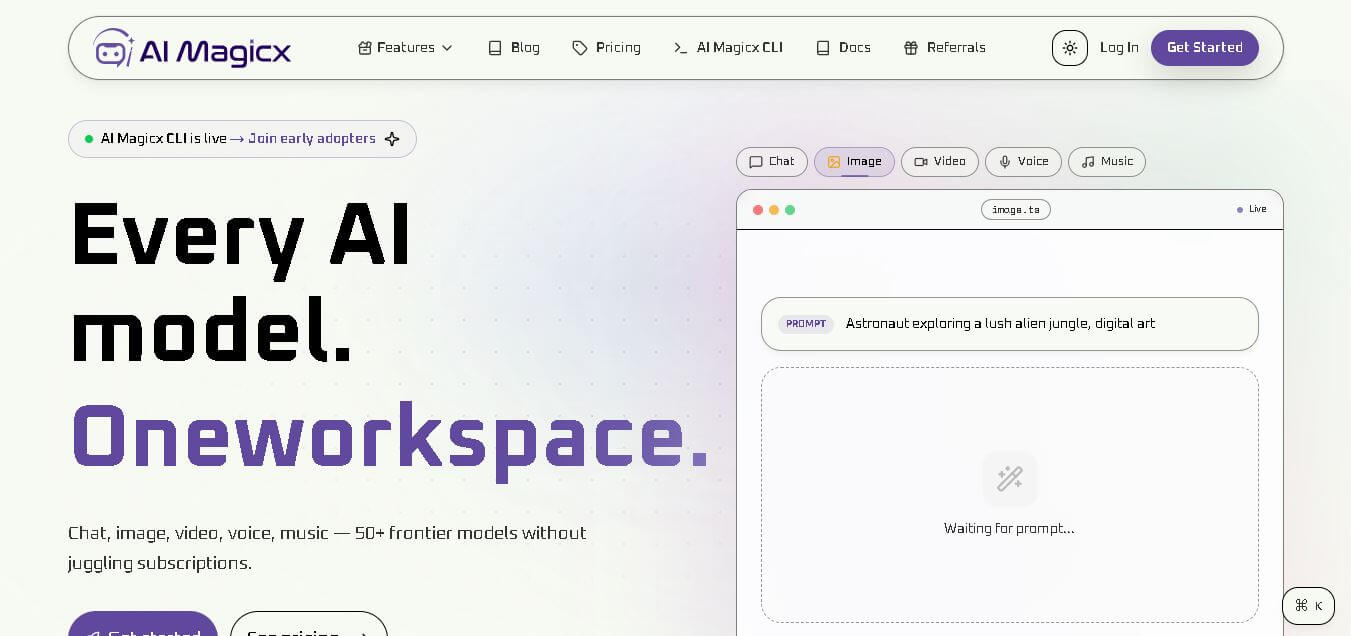Click the red mock window dot
The height and width of the screenshot is (636, 1351).
coord(758,210)
